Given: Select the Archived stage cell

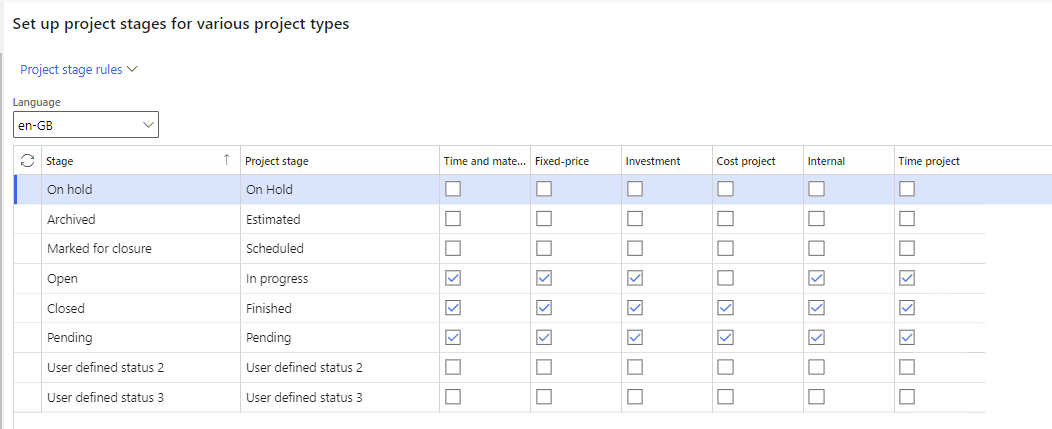Looking at the screenshot, I should 140,219.
